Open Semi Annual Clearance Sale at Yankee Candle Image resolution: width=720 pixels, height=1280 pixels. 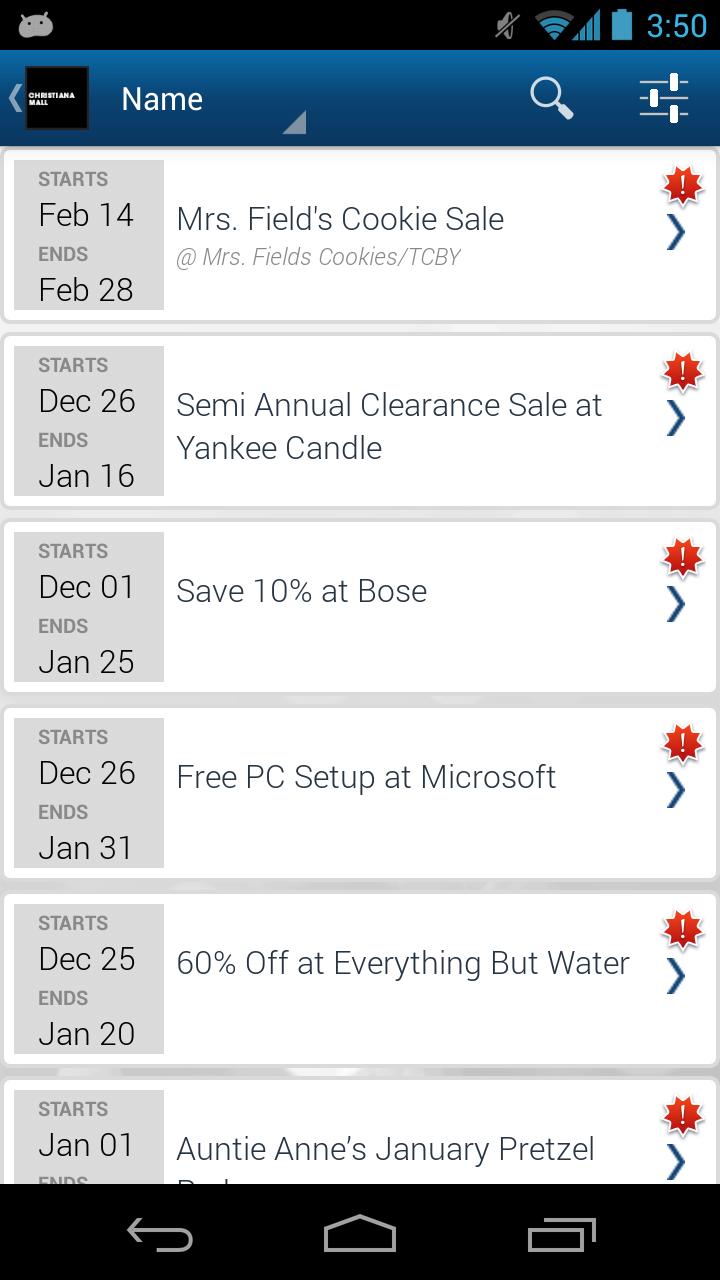point(390,426)
